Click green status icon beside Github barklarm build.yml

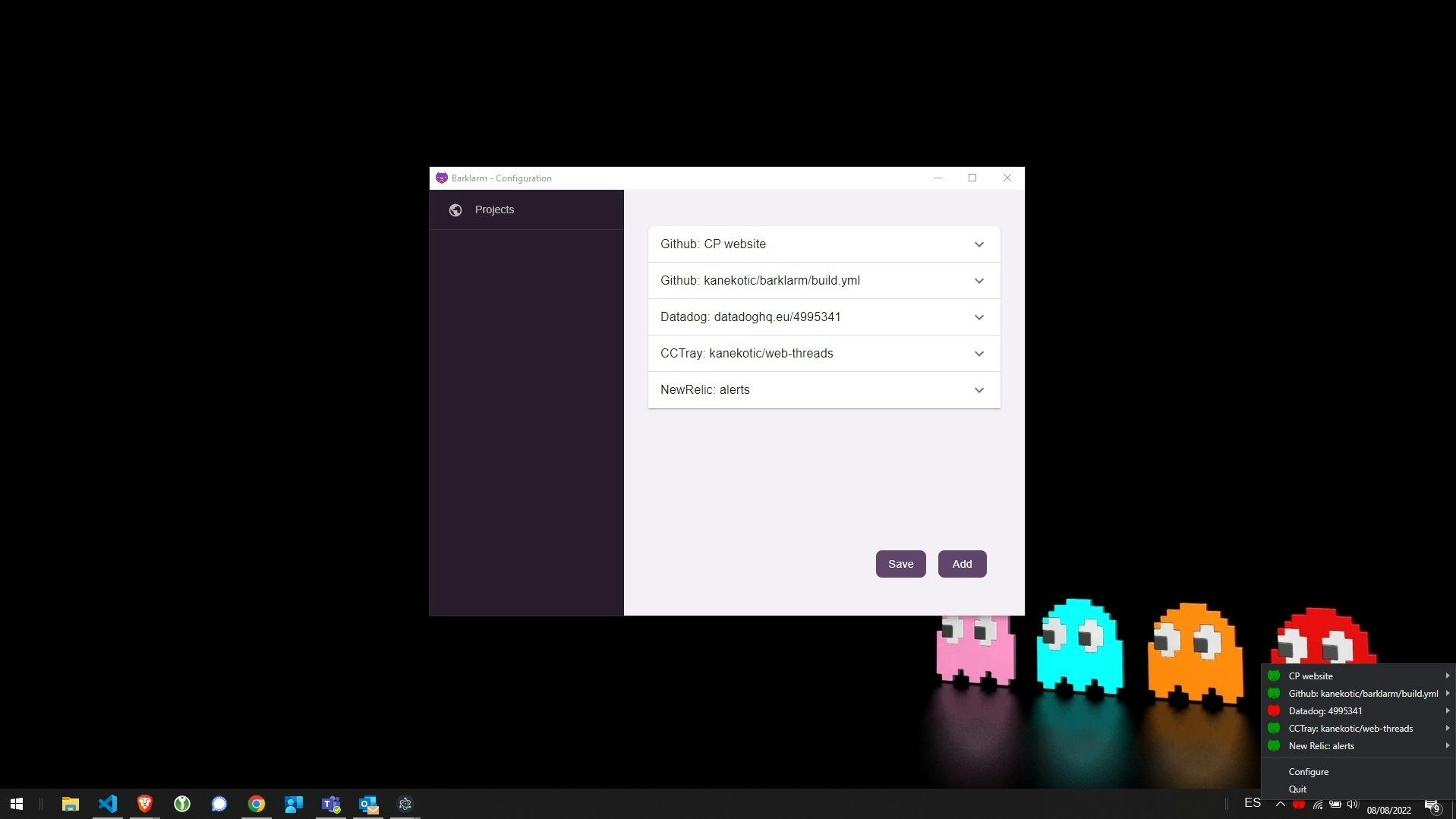[1274, 693]
